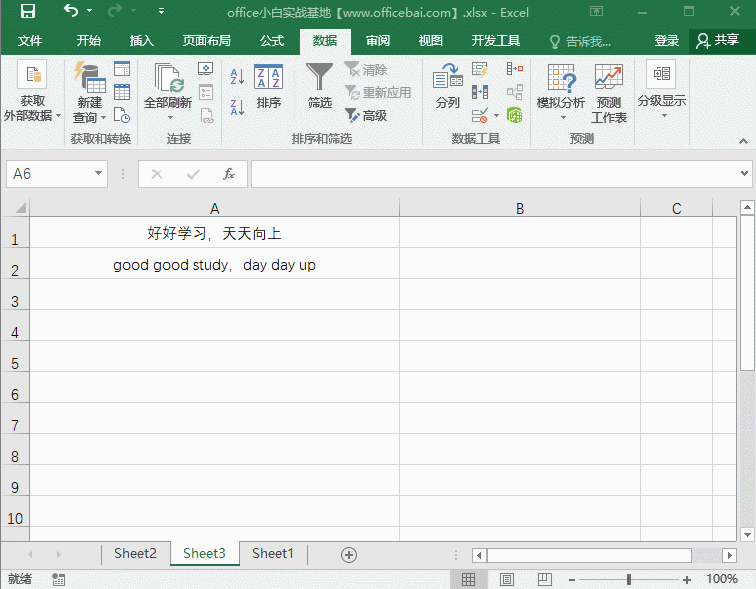Switch to the 公式 ribbon tab
The height and width of the screenshot is (589, 756).
click(272, 41)
